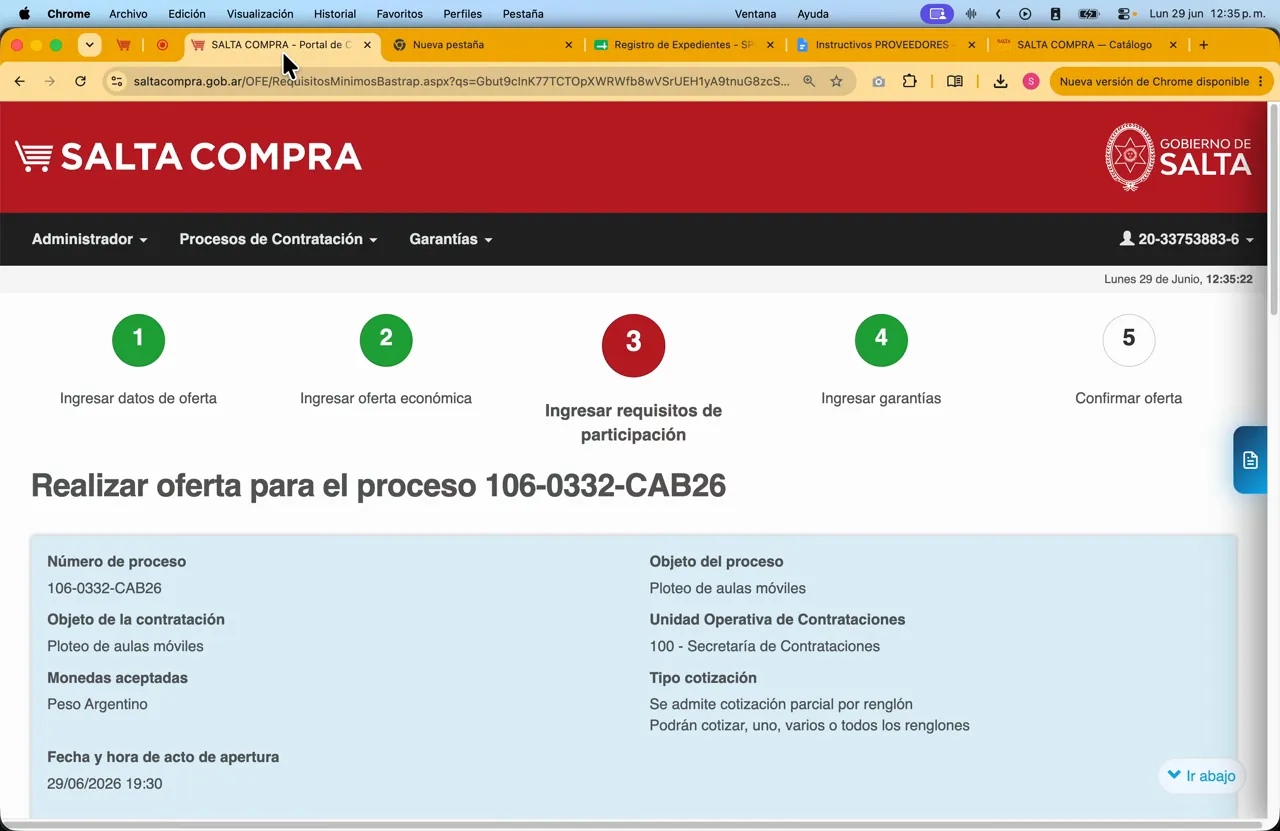Open the Visualización menu

(x=260, y=14)
